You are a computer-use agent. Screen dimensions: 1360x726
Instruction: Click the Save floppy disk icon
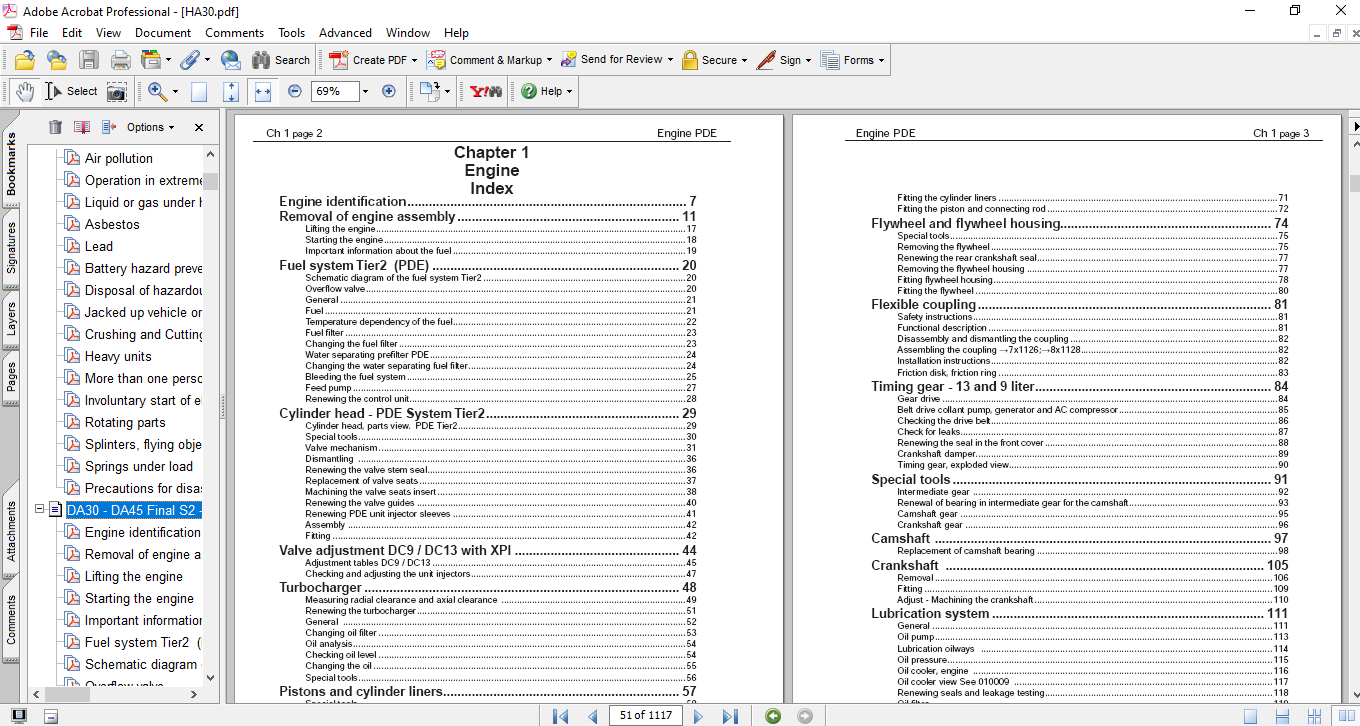click(x=89, y=60)
